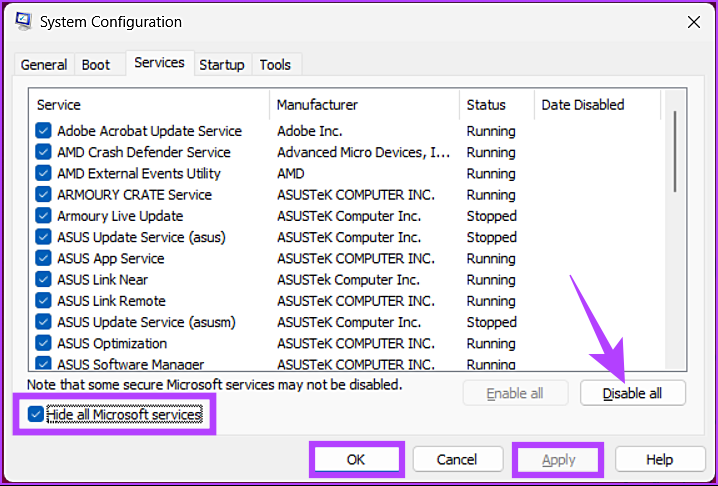
Task: Toggle ASUS Link Near checkbox
Action: 43,279
